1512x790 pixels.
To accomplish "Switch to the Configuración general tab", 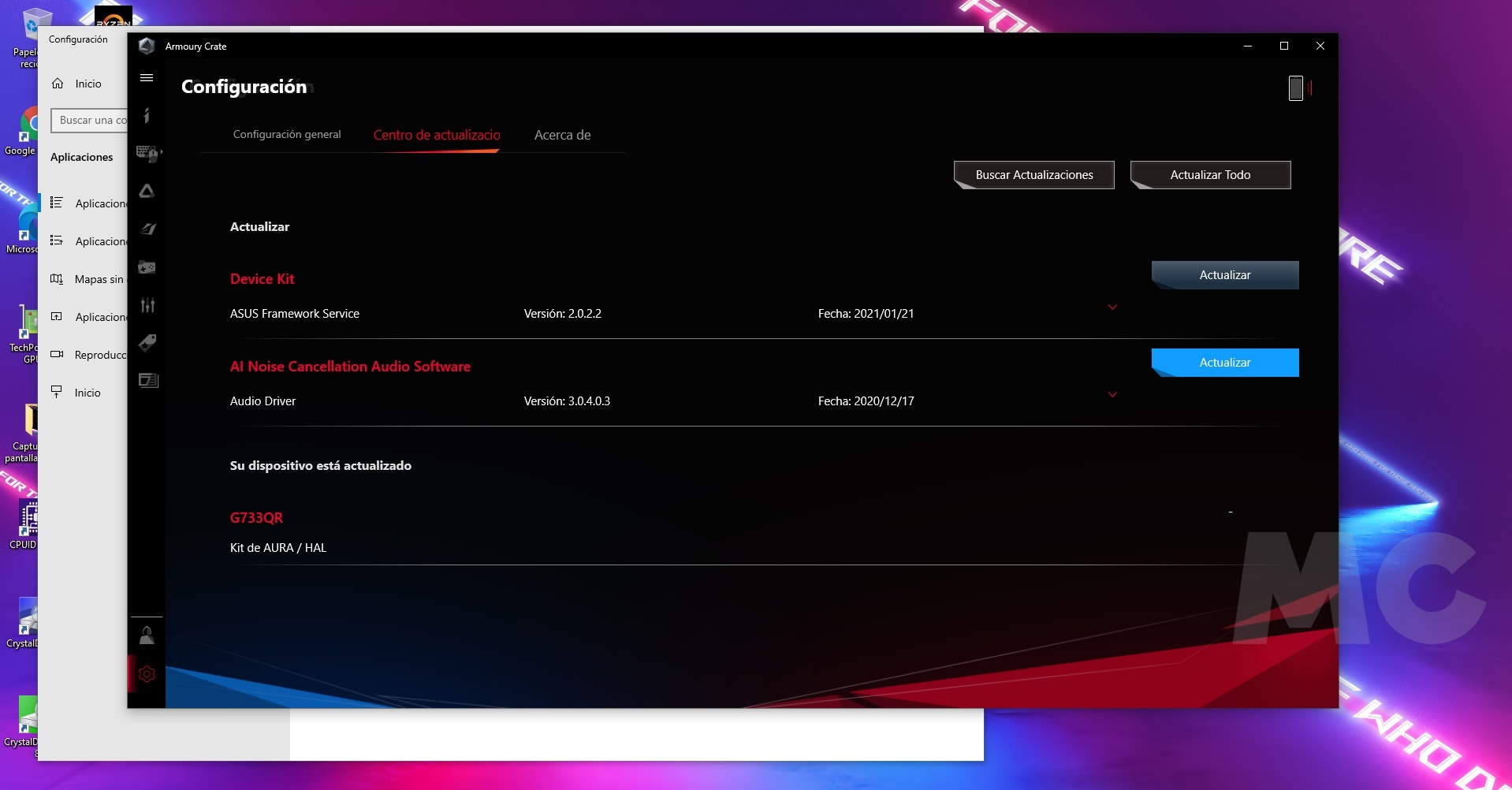I will tap(287, 135).
